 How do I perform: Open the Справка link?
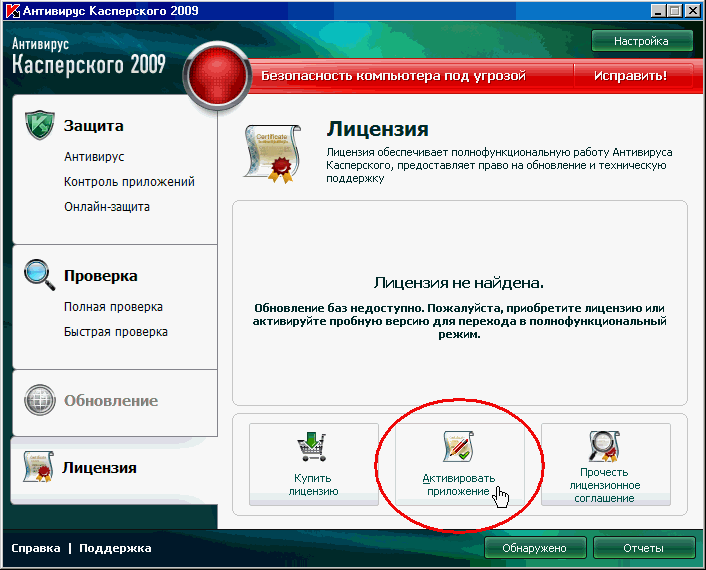point(36,548)
